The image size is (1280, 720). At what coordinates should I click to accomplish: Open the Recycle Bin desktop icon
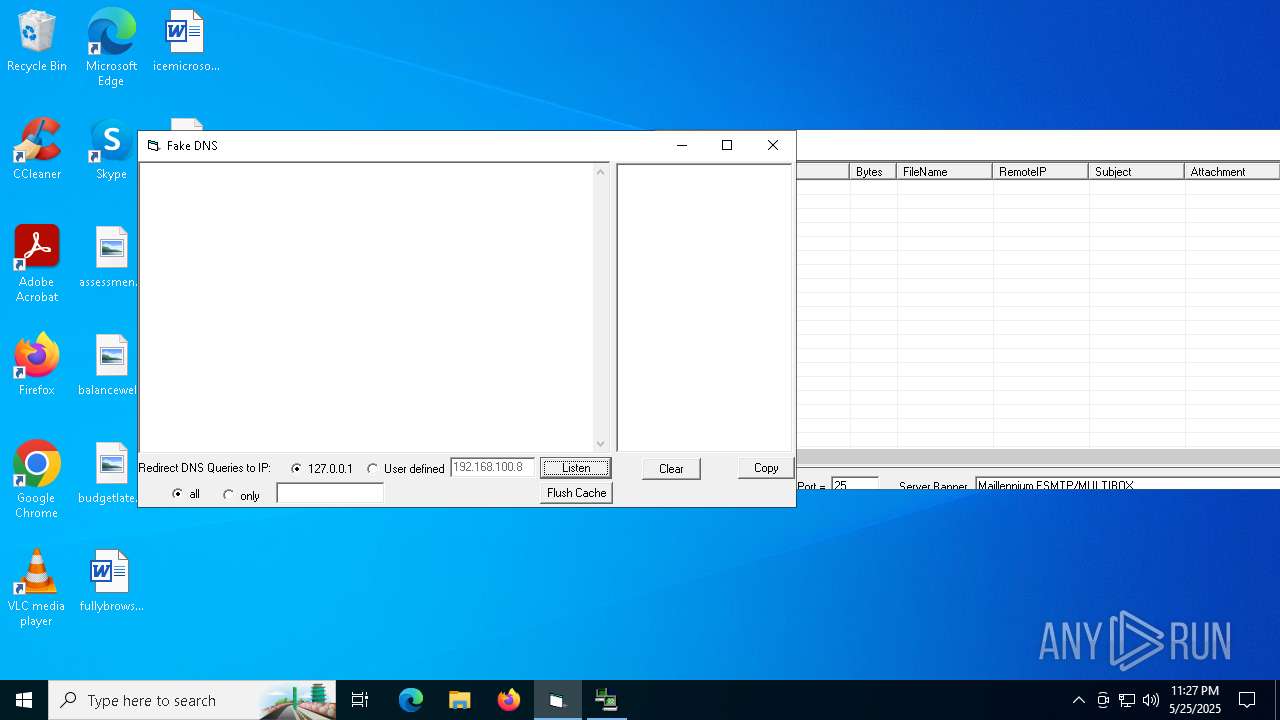(x=37, y=41)
